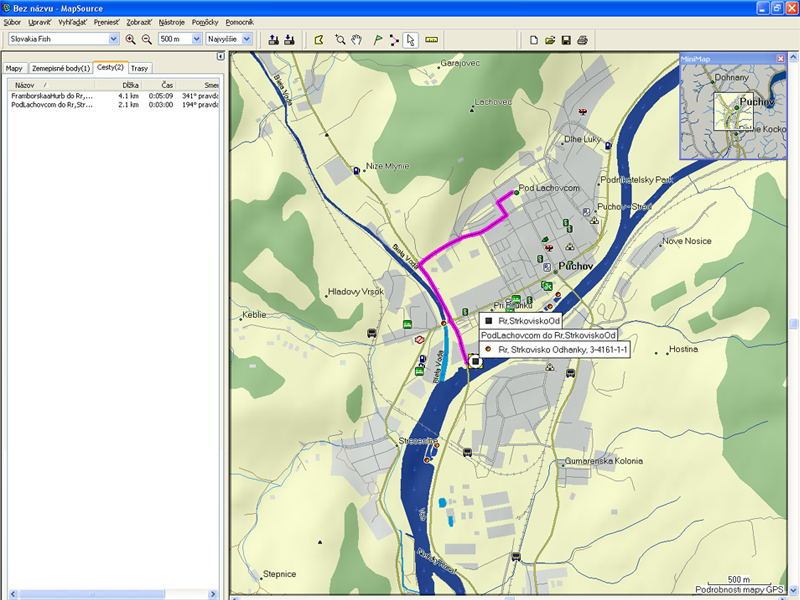
Task: Select the route tool icon
Action: click(395, 39)
